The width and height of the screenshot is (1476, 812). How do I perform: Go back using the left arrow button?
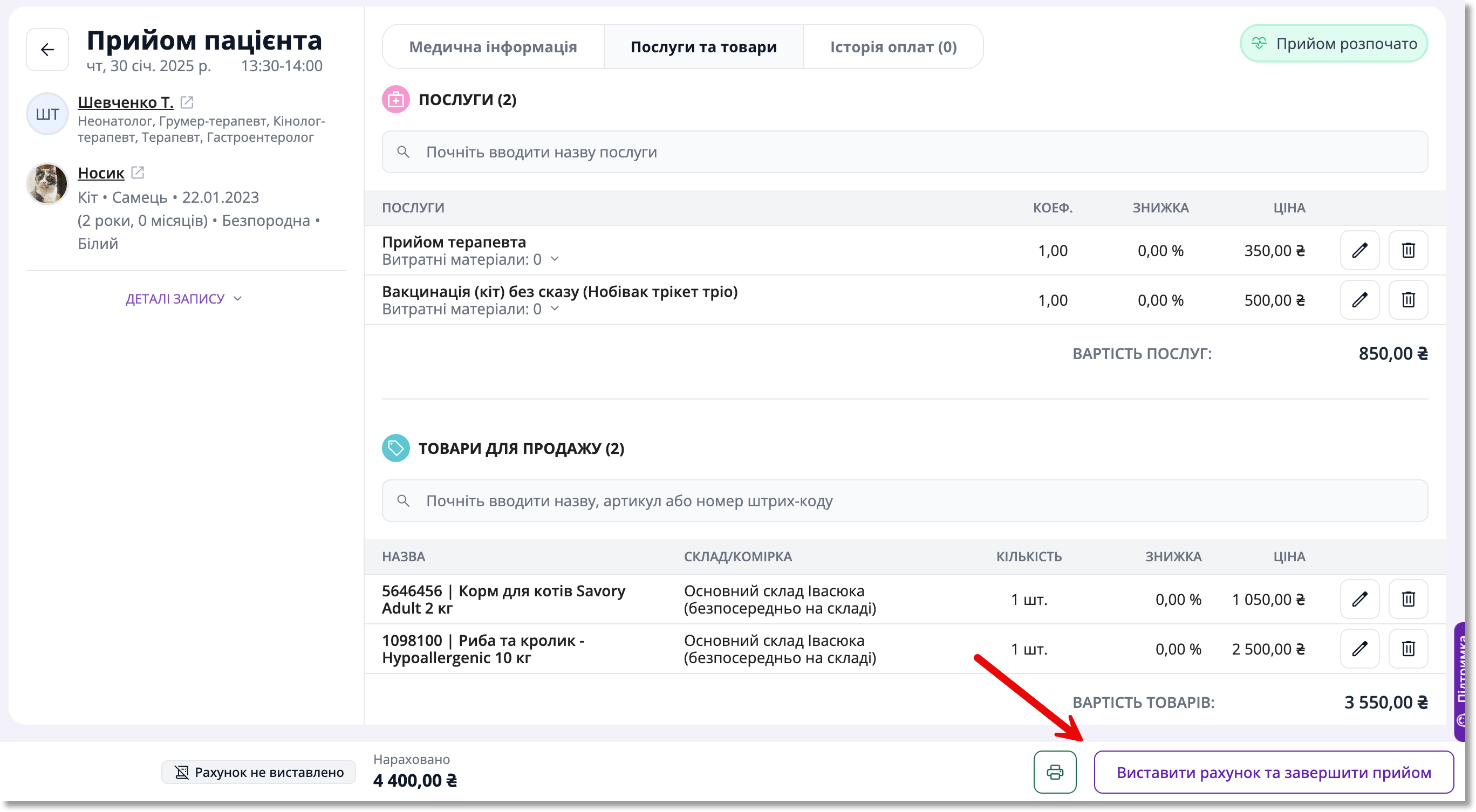47,50
